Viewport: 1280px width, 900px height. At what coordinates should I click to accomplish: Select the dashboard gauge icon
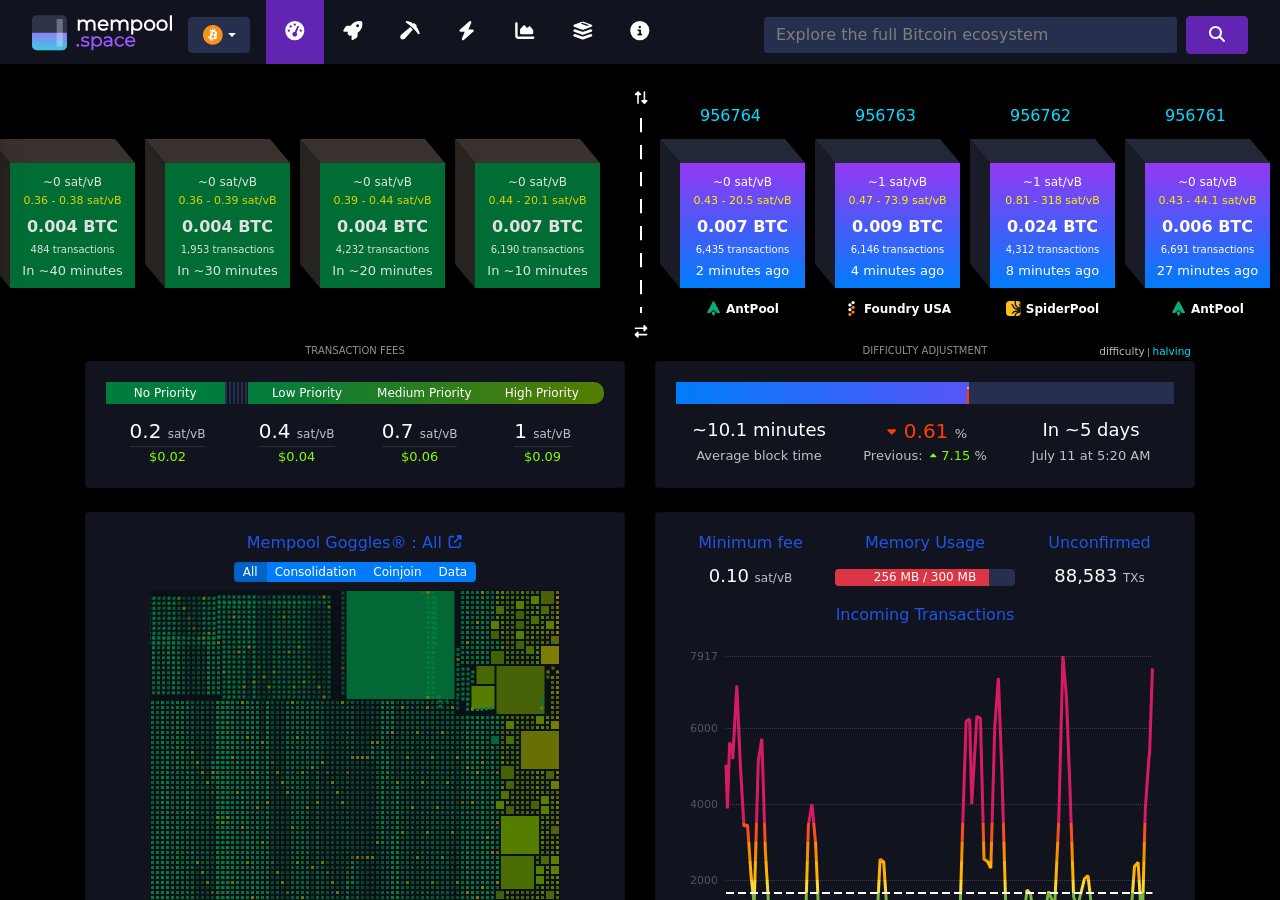294,31
